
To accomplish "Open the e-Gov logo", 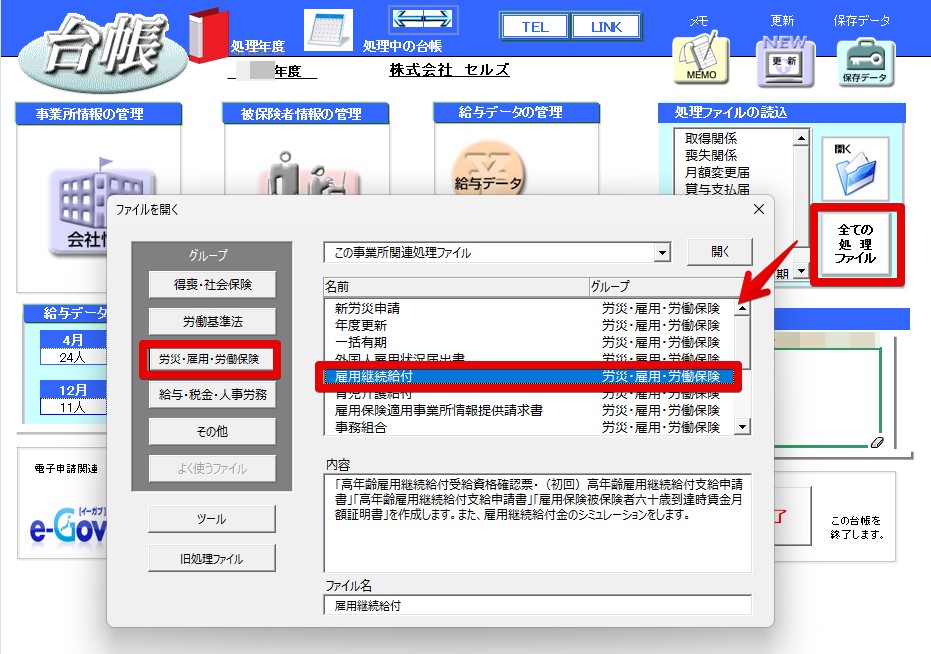I will (68, 526).
